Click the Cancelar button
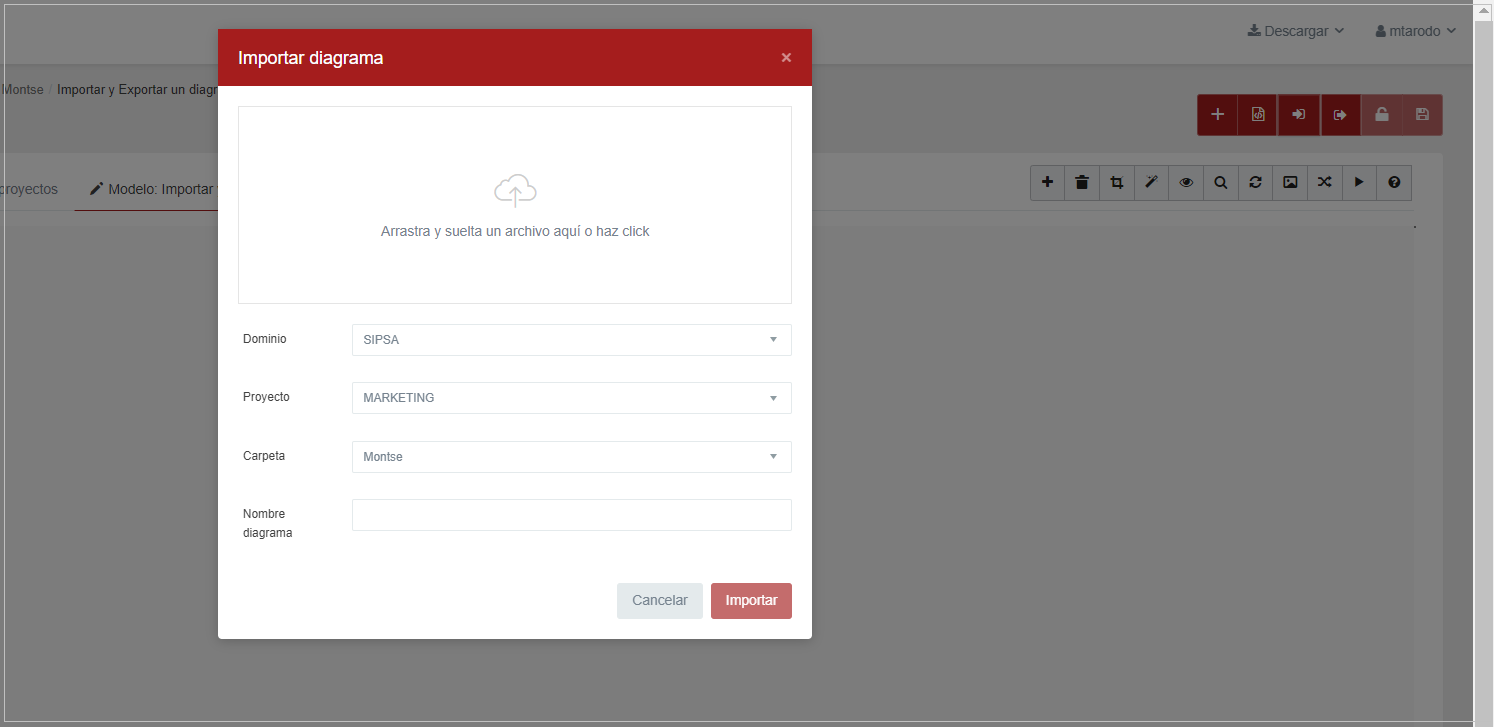1494x727 pixels. coord(659,601)
